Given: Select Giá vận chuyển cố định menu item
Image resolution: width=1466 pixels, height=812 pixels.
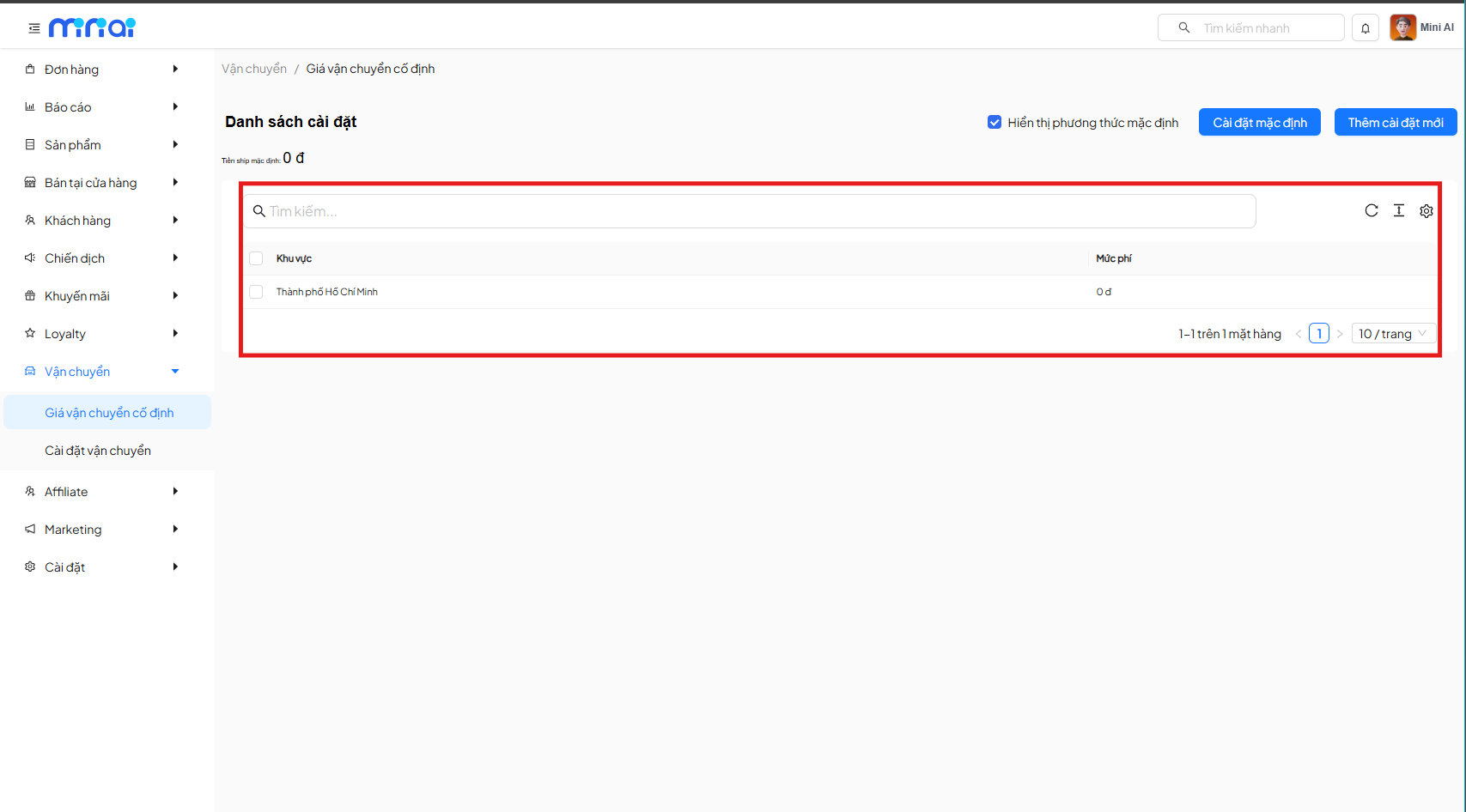Looking at the screenshot, I should pos(109,413).
